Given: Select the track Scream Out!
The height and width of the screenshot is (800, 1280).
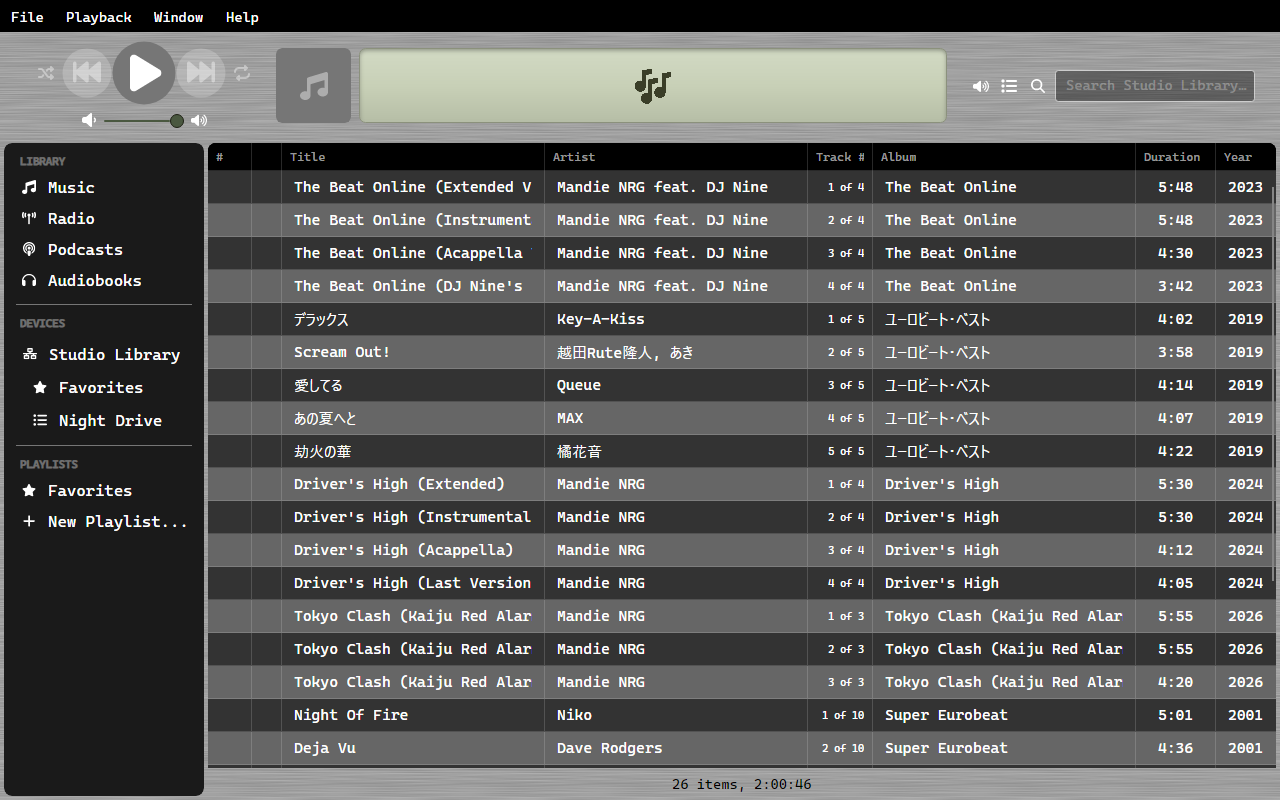Looking at the screenshot, I should point(741,352).
